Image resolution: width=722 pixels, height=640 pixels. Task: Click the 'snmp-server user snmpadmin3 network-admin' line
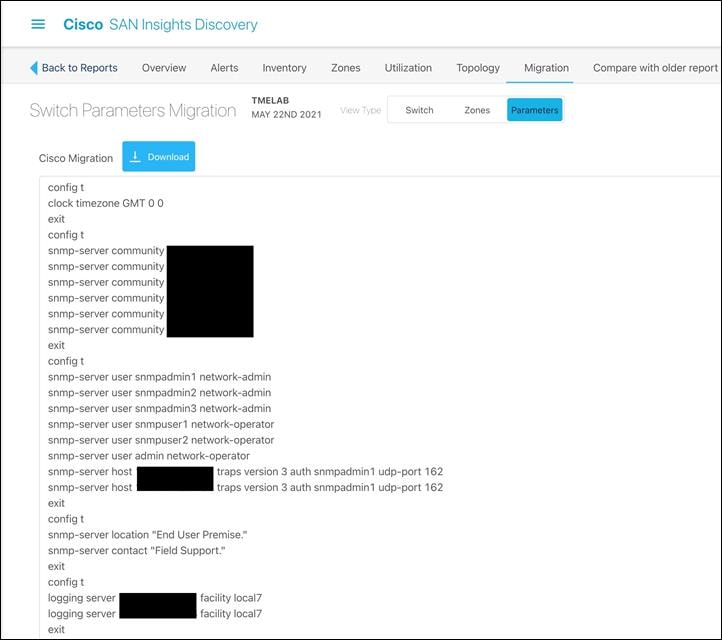159,408
